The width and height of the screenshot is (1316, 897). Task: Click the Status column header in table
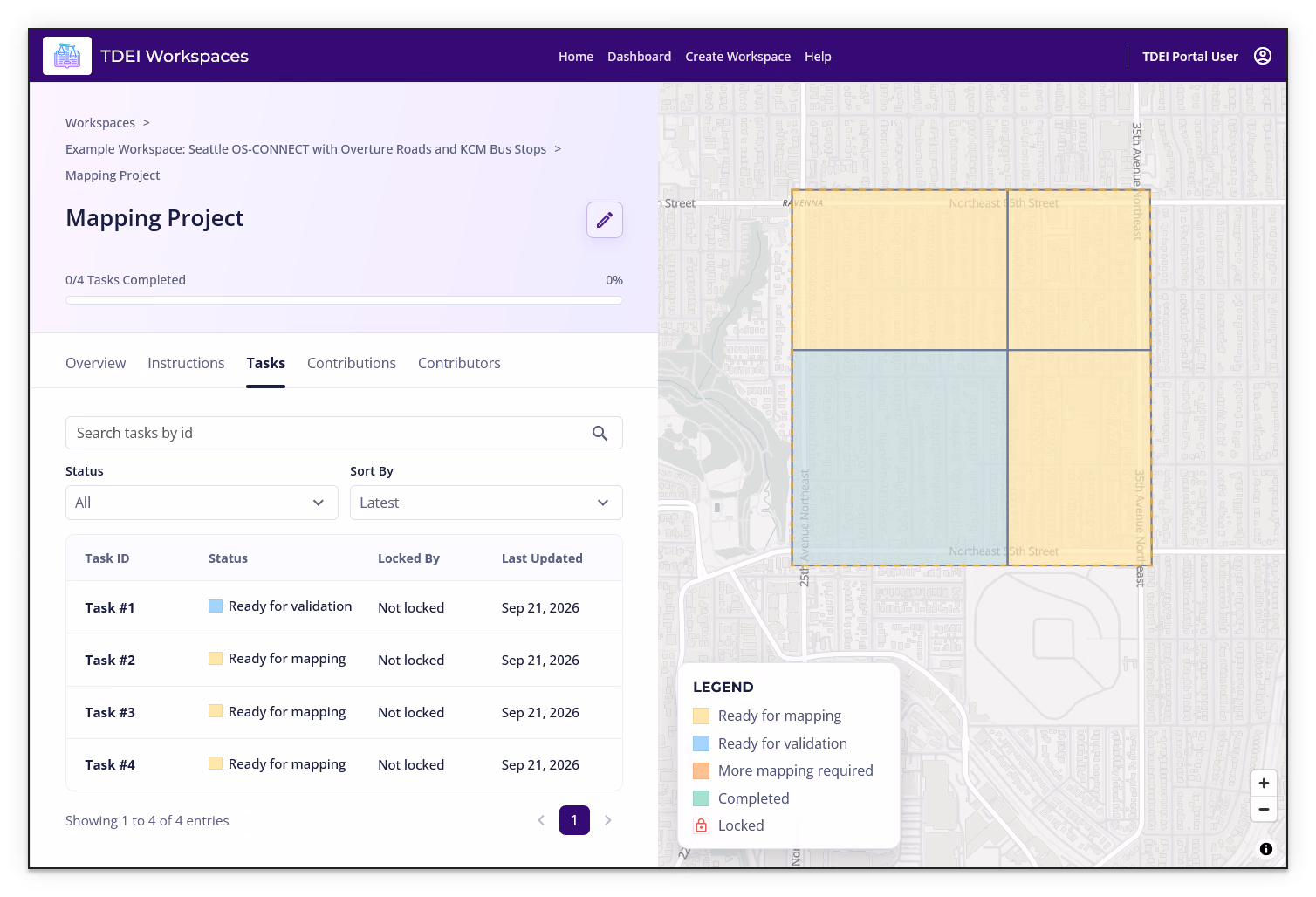point(228,558)
